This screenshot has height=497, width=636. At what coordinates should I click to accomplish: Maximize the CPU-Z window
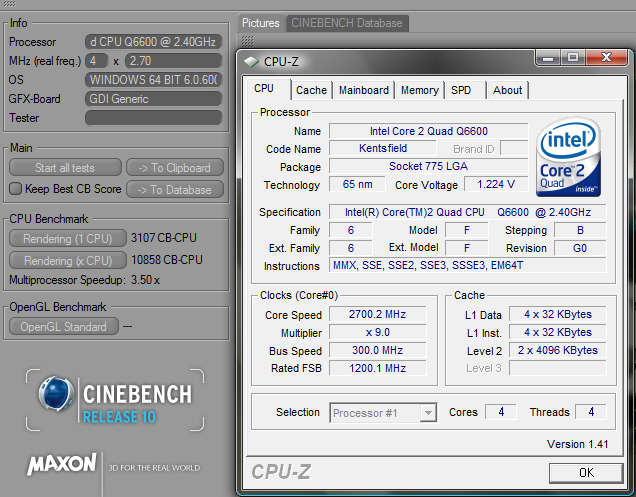(573, 58)
